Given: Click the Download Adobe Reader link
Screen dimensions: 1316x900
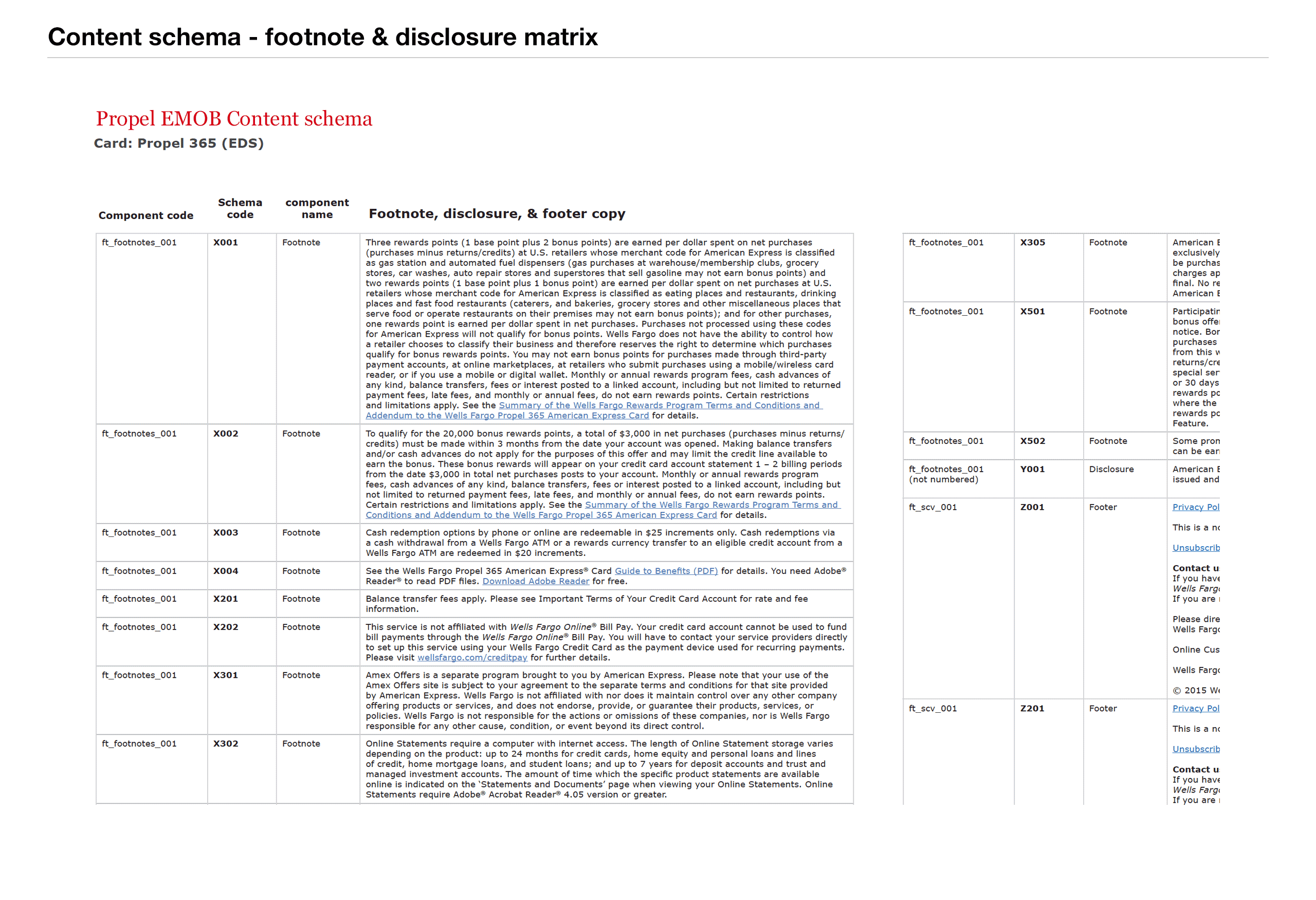Looking at the screenshot, I should tap(535, 581).
